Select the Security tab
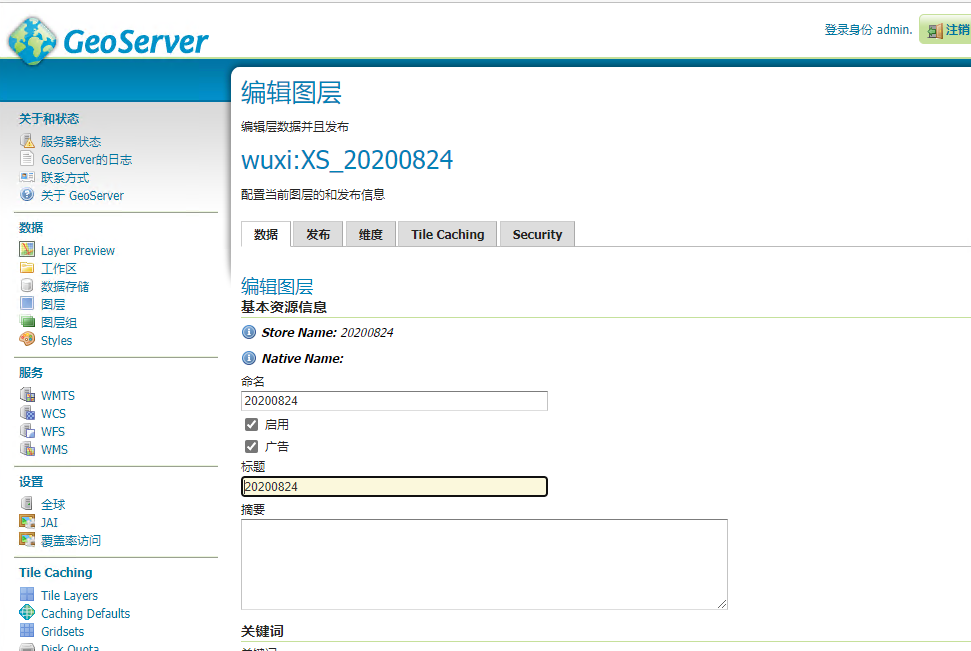This screenshot has width=971, height=651. [x=537, y=234]
